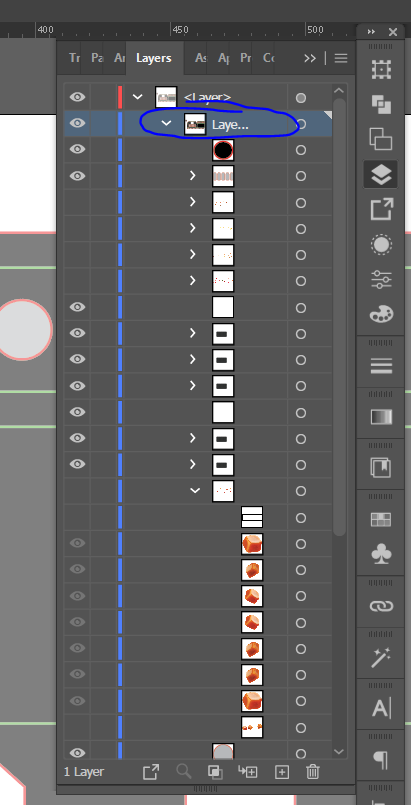Open the Artboards panel from the dock
Image resolution: width=411 pixels, height=805 pixels.
tap(381, 69)
